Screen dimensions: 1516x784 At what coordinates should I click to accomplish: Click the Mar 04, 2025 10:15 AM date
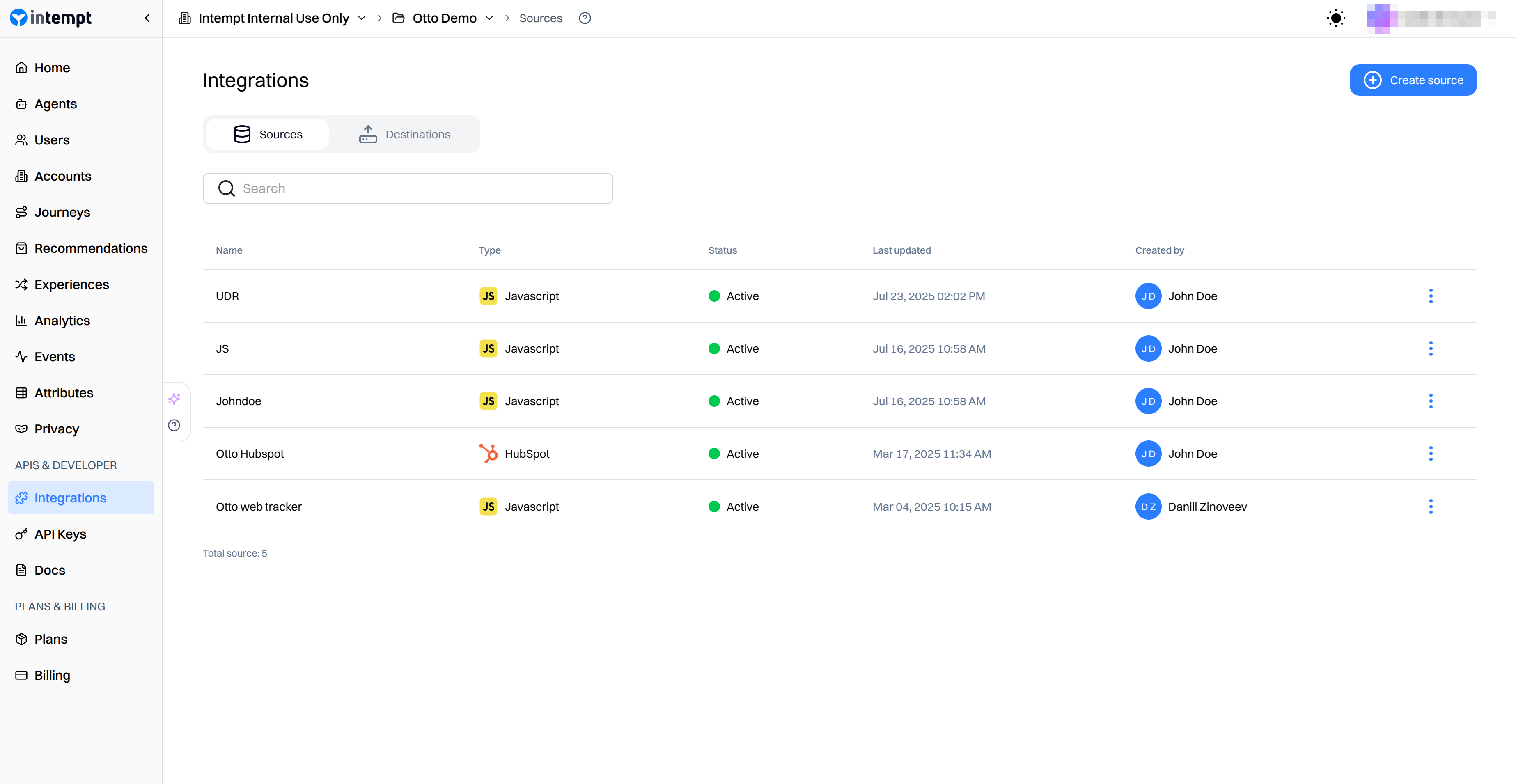(x=931, y=507)
